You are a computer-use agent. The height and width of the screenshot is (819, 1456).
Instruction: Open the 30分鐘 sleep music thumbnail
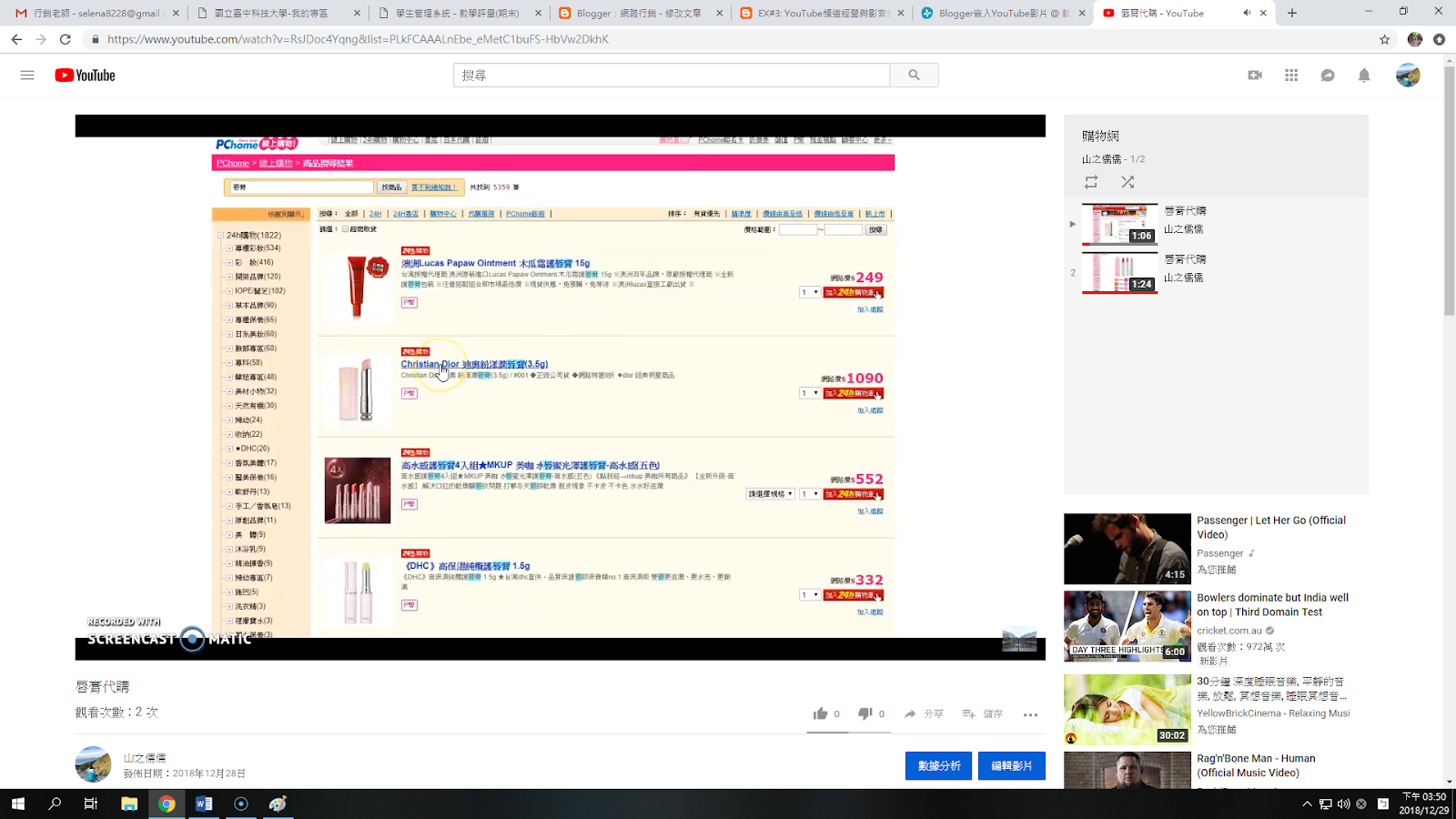click(x=1127, y=710)
